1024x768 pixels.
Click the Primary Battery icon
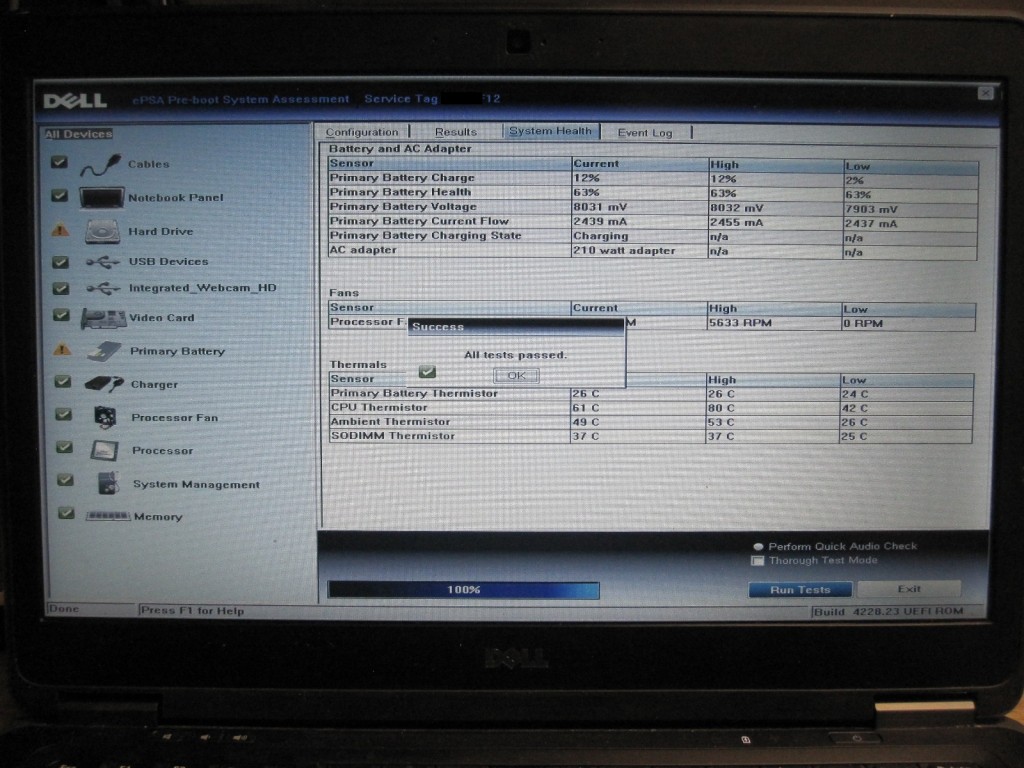(104, 351)
